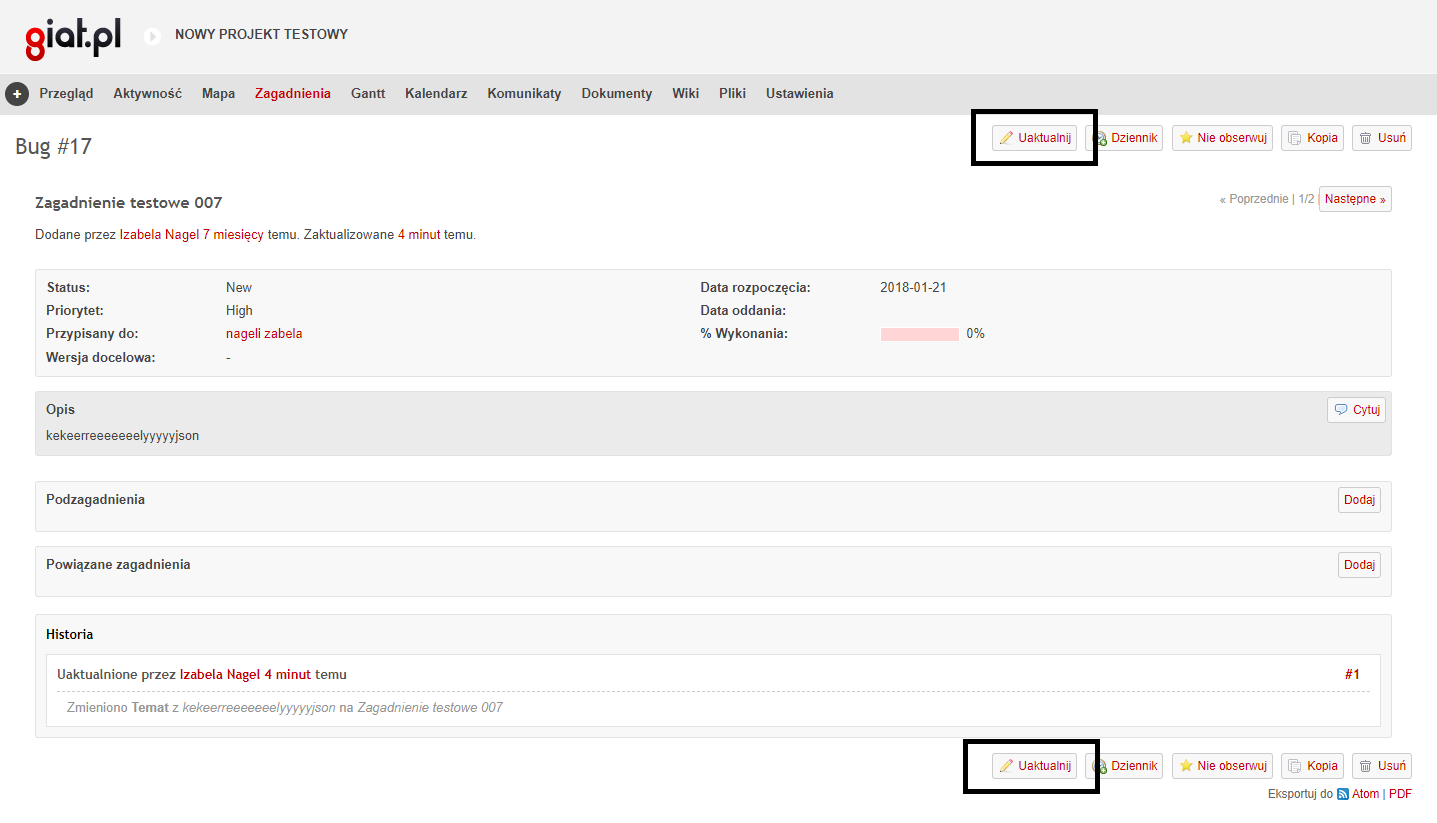Open Przegląd tab
This screenshot has width=1437, height=823.
coord(66,93)
